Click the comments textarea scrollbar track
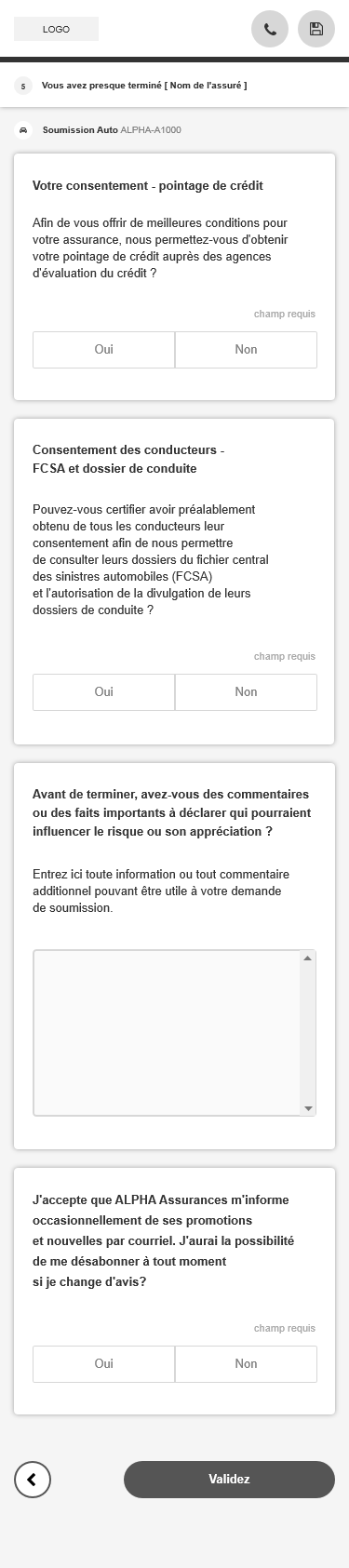 click(308, 1033)
